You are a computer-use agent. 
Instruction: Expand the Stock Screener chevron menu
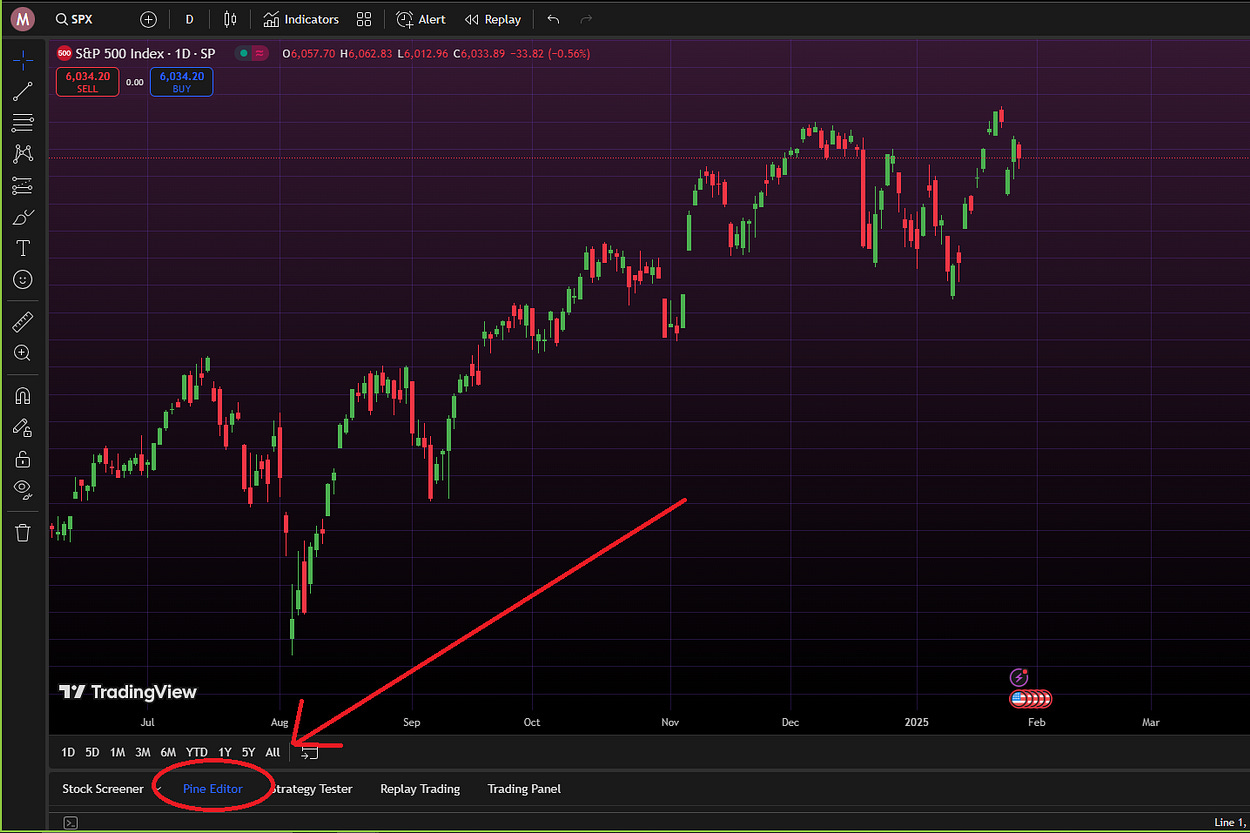157,789
